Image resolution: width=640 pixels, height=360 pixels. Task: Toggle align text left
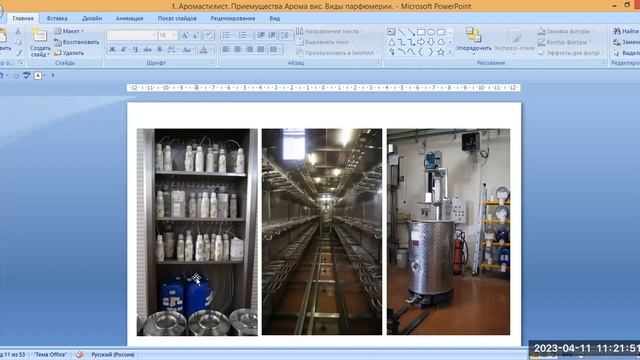coord(226,49)
